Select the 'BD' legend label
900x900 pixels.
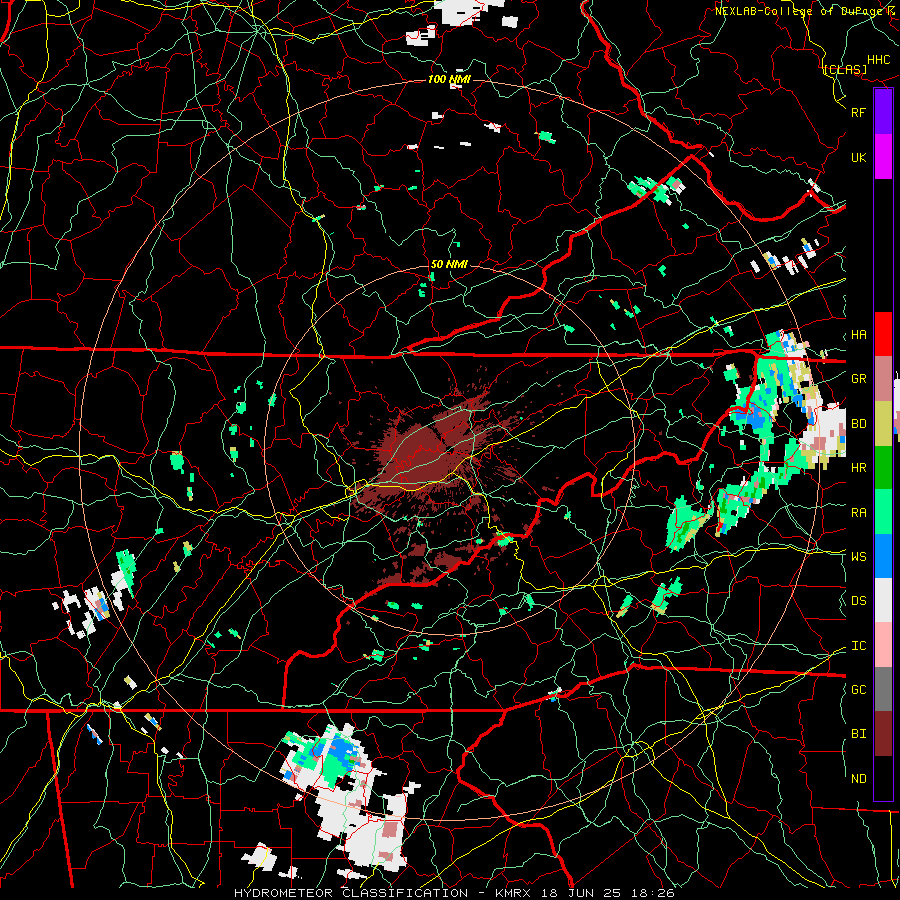[x=859, y=424]
